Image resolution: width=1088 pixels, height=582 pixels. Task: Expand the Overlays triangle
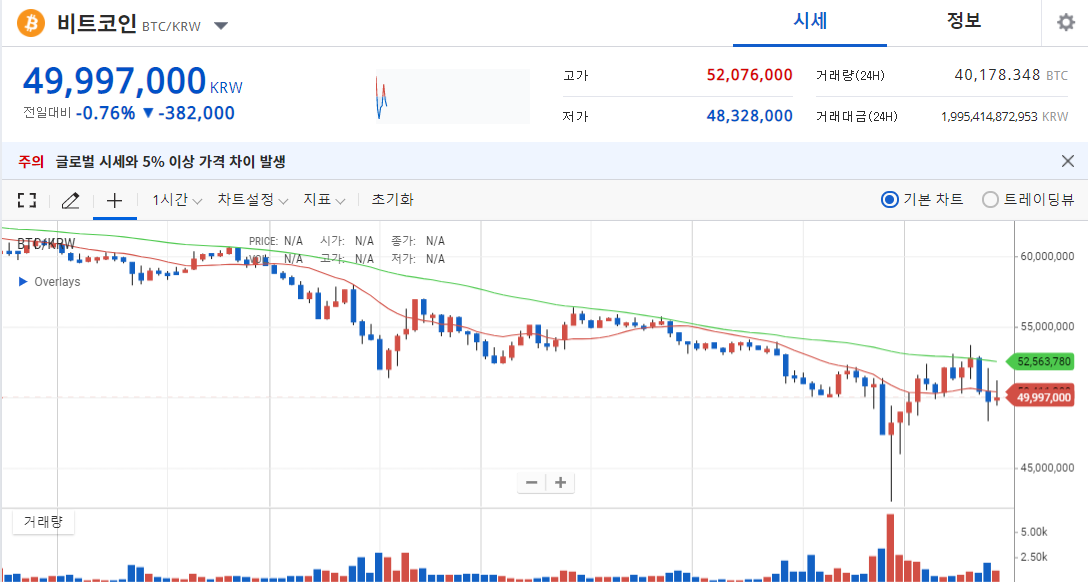point(23,282)
